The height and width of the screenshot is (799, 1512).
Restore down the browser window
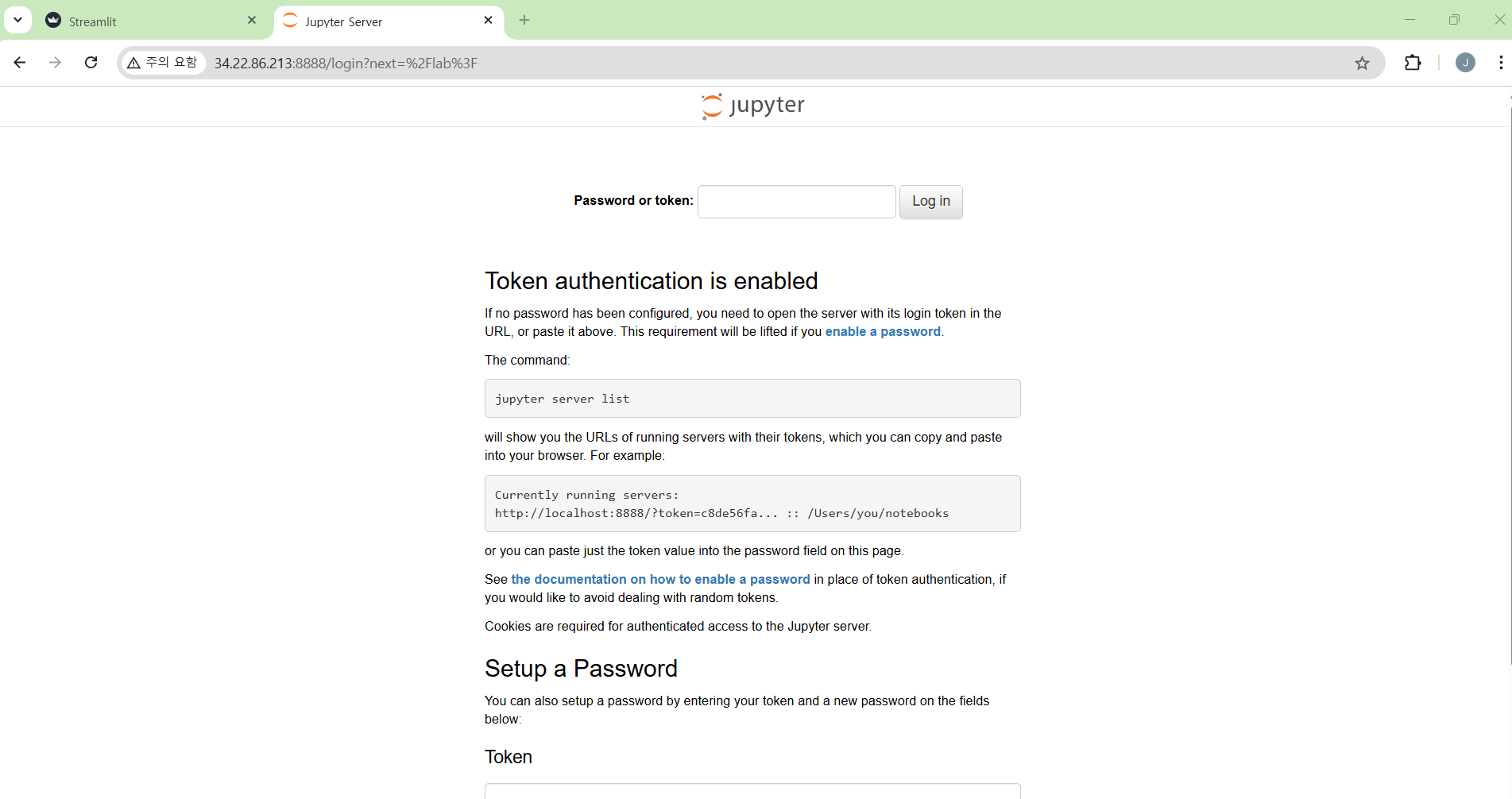(x=1454, y=20)
